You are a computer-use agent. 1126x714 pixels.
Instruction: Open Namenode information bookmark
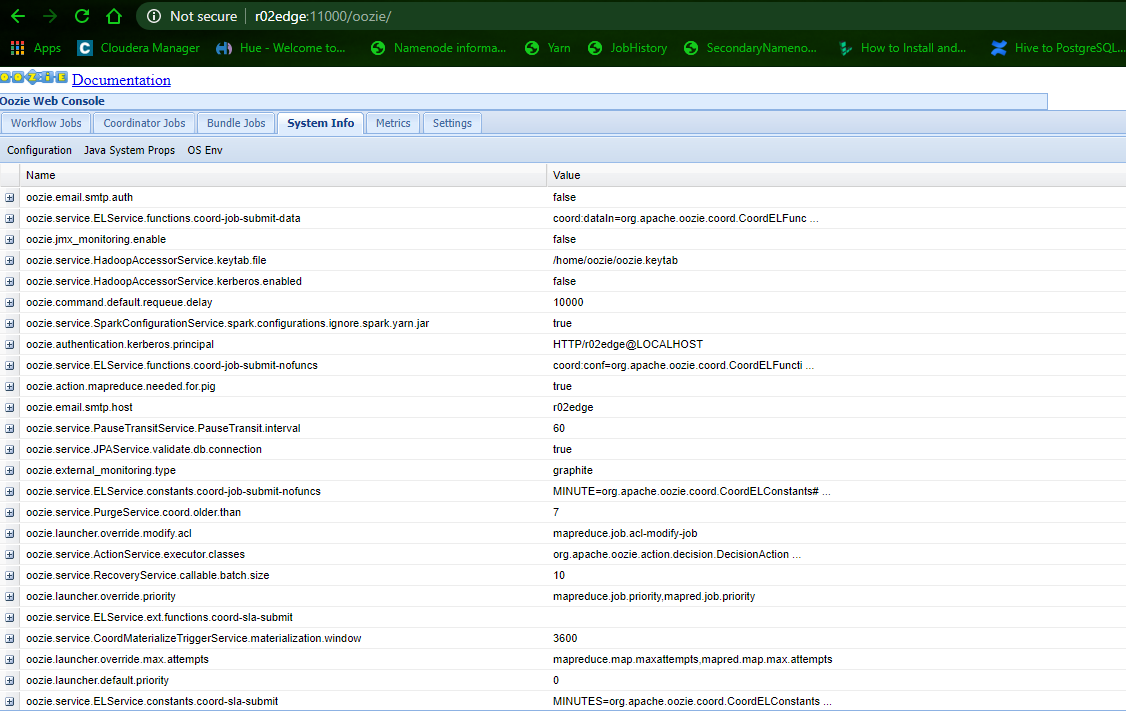tap(438, 48)
